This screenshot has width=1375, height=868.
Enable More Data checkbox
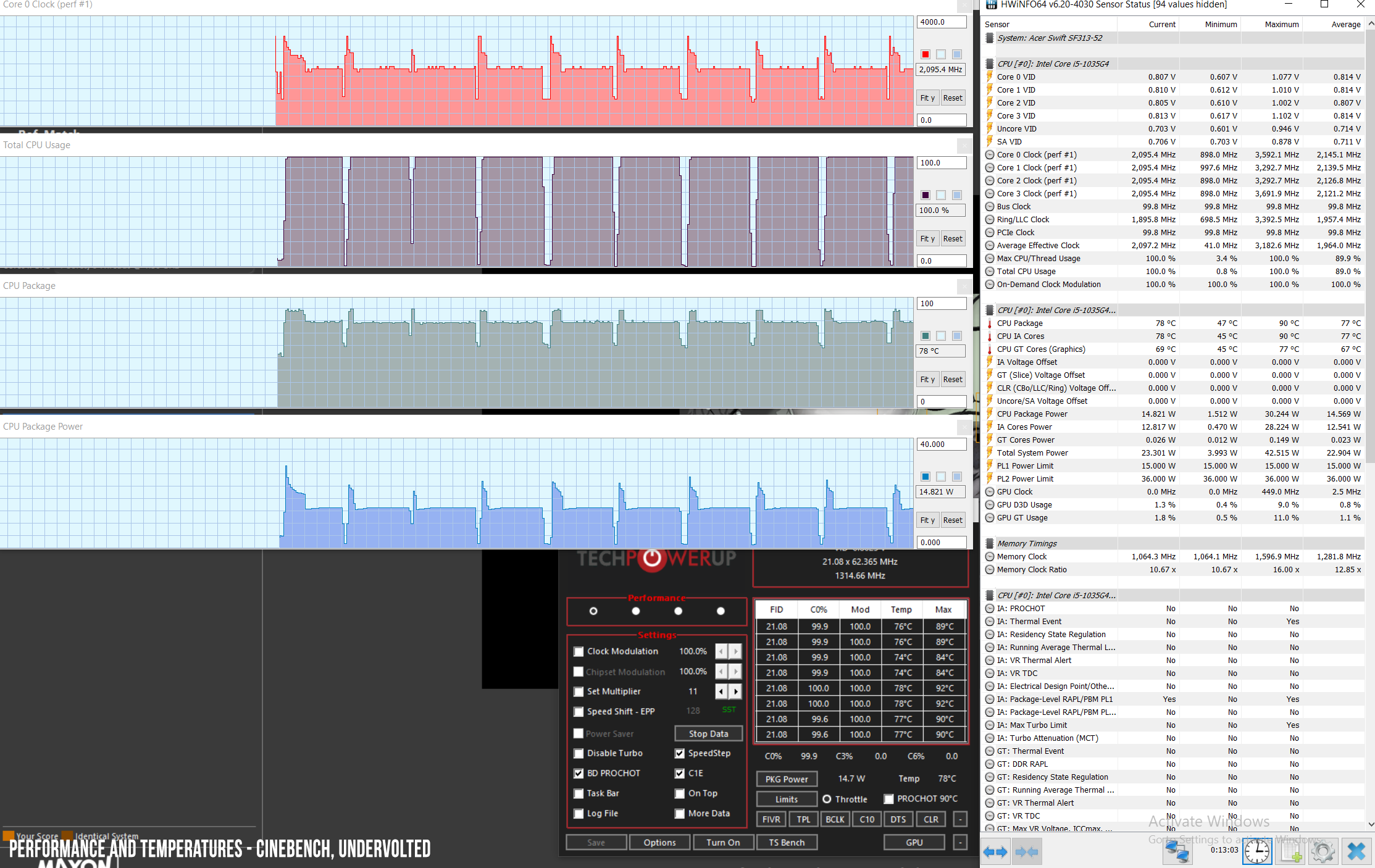[680, 814]
